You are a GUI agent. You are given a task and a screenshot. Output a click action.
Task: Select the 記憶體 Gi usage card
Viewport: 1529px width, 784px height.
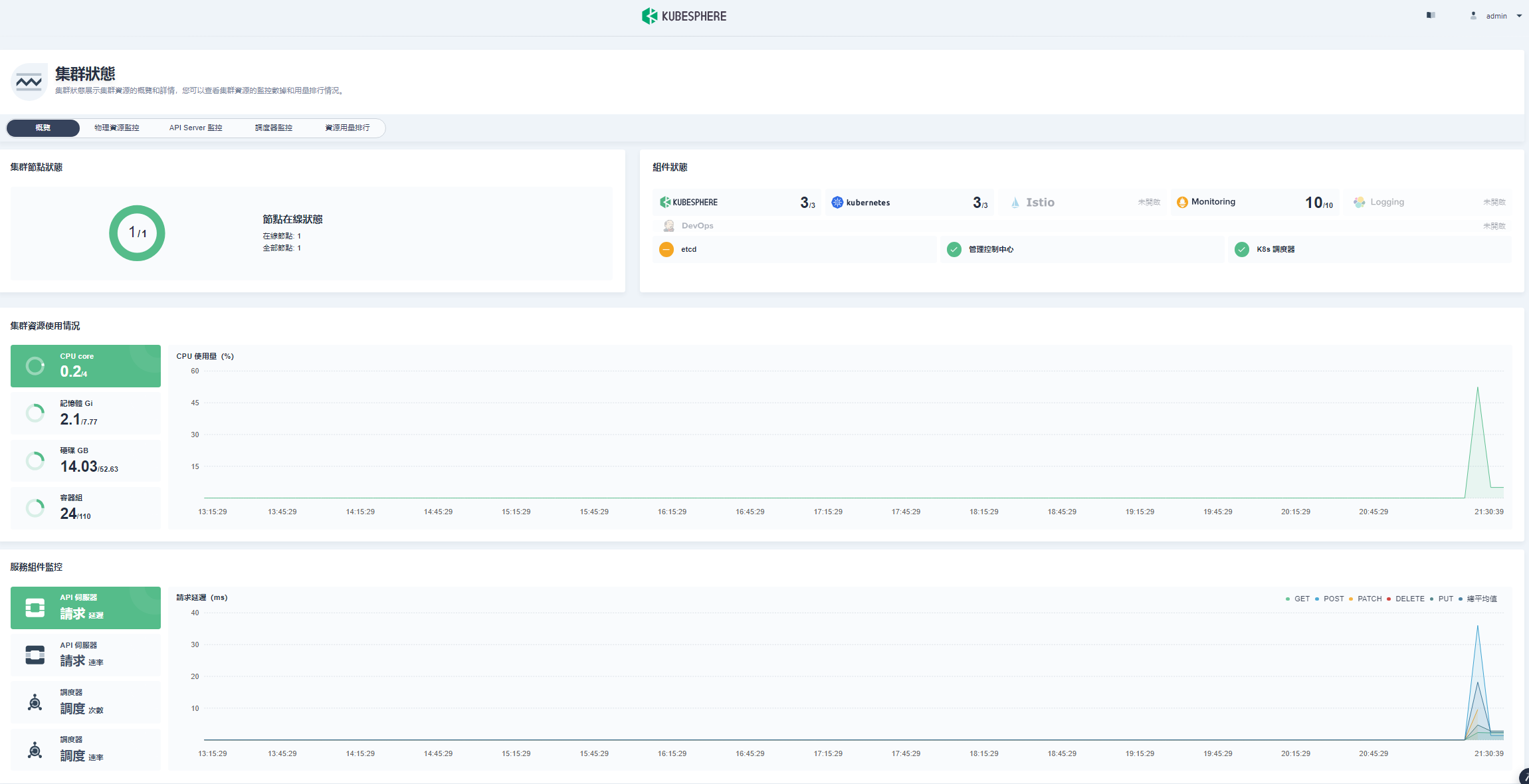[x=86, y=413]
